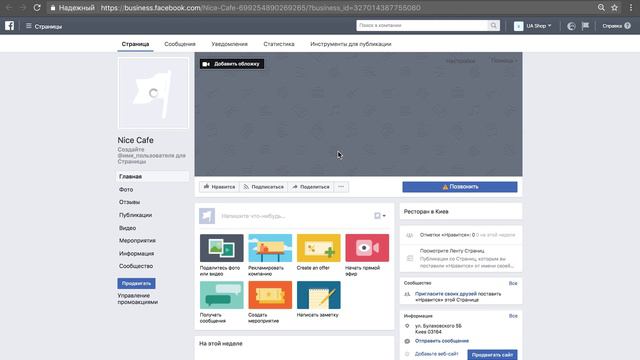This screenshot has height=360, width=640.
Task: Click the Создать мероприятие icon
Action: tap(270, 295)
